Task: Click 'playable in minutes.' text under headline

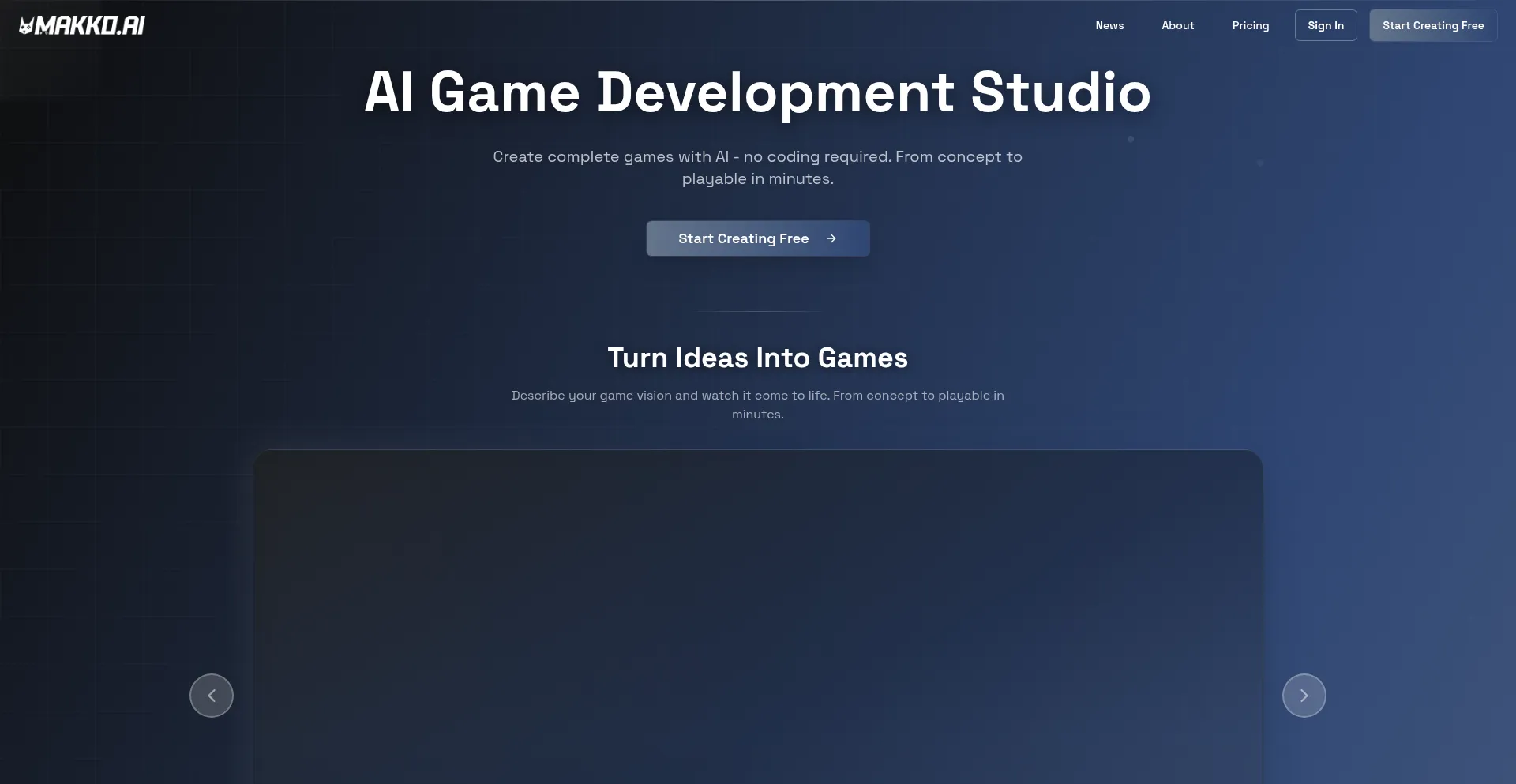Action: (x=757, y=179)
